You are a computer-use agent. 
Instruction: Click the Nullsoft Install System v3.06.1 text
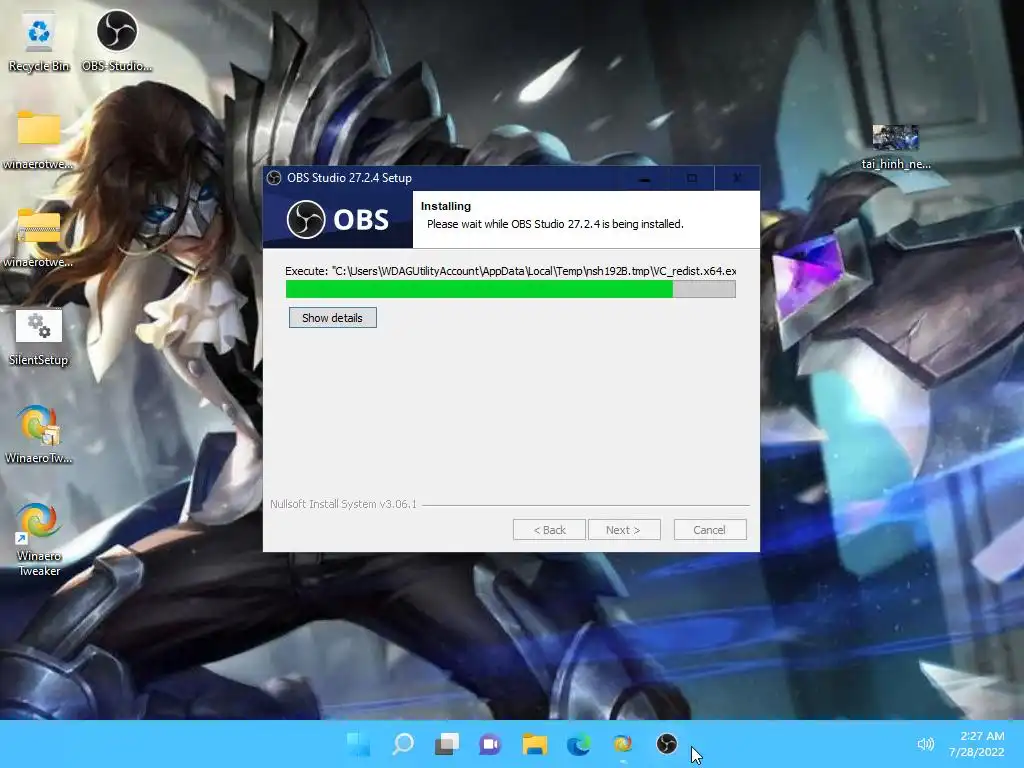click(x=343, y=504)
